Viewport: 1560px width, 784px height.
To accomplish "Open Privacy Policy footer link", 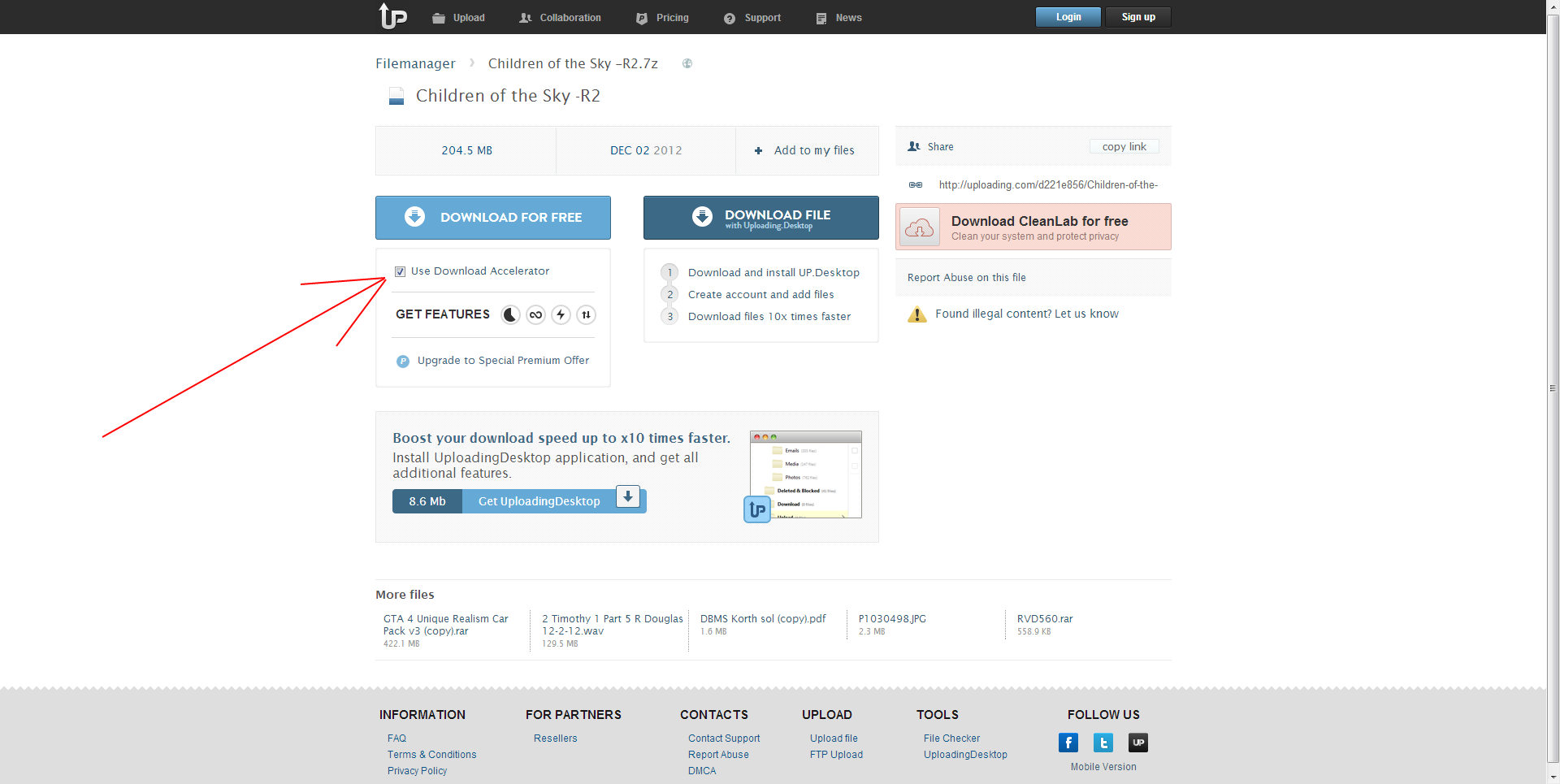I will coord(417,771).
